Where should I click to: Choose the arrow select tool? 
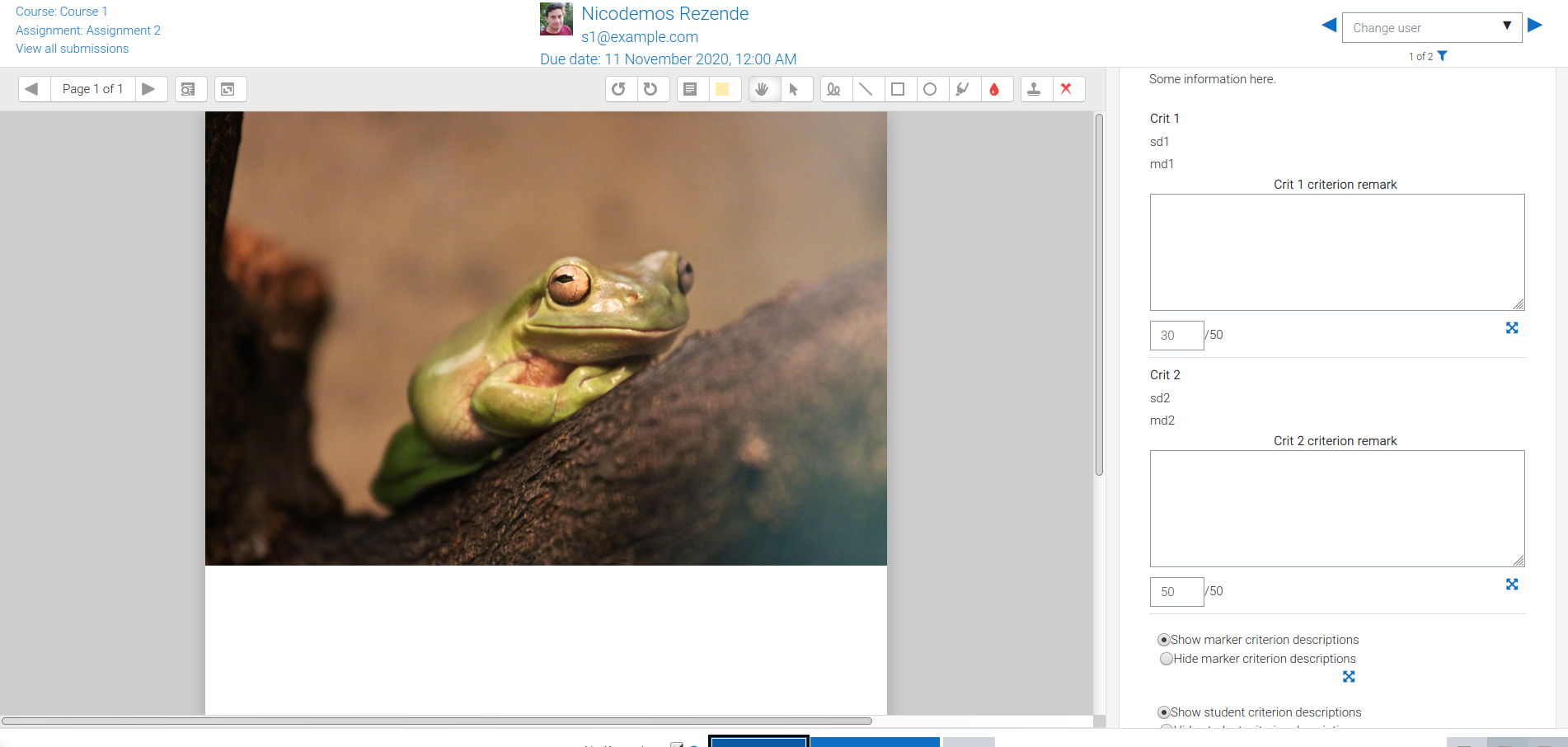point(796,89)
